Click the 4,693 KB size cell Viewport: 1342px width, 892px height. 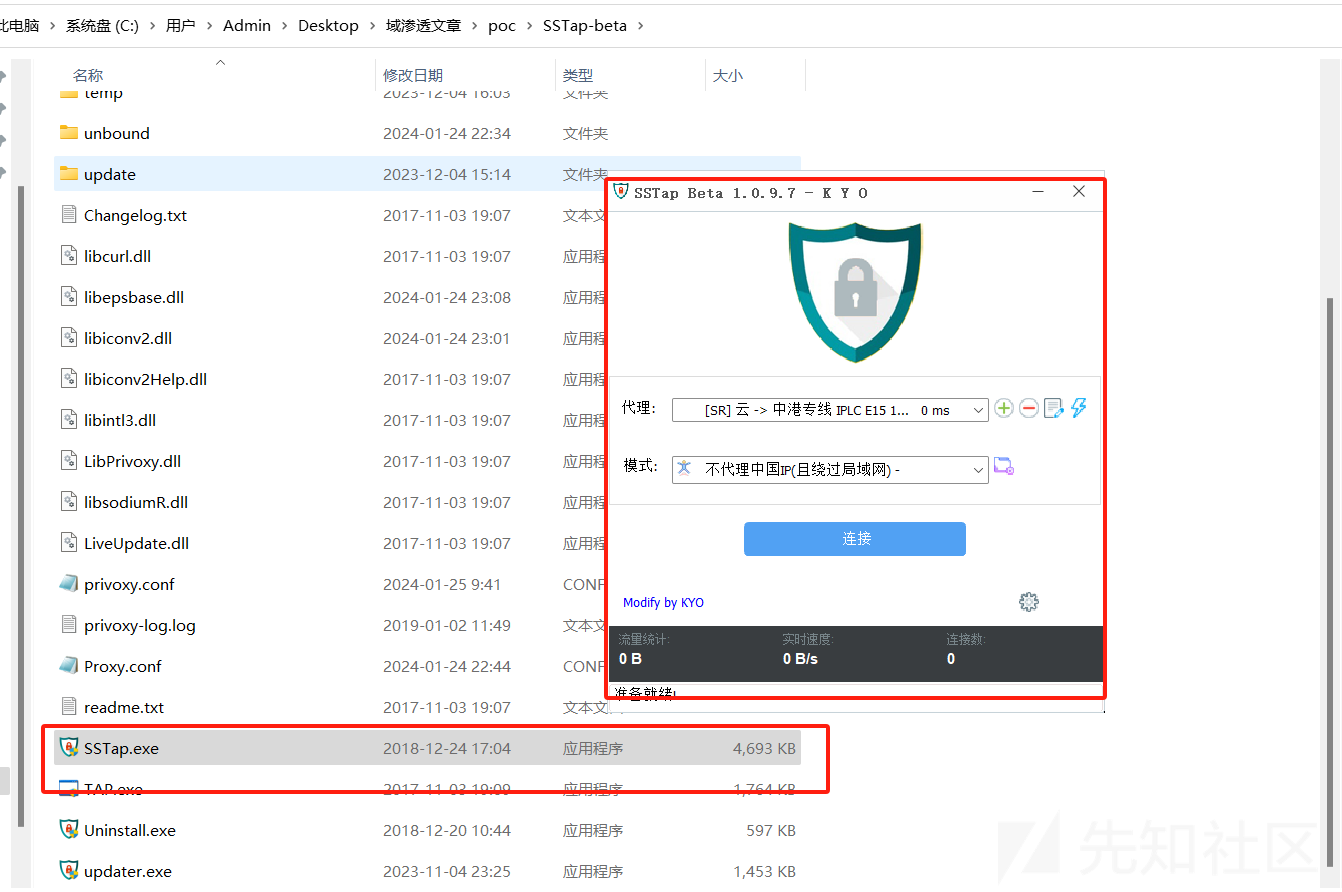click(x=764, y=748)
